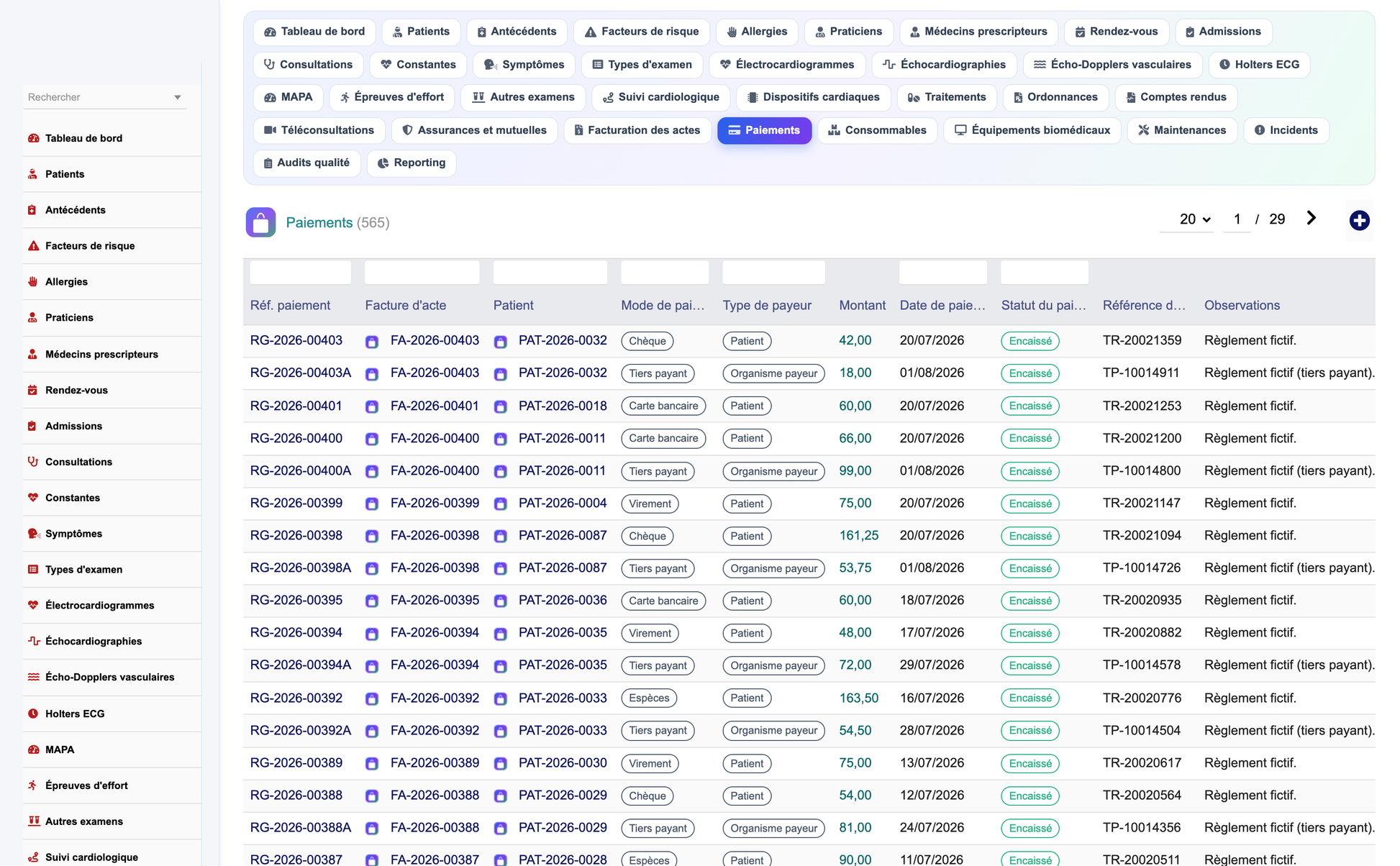Click the Encaissé status in RG-2026-00389 row
This screenshot has width=1400, height=866.
click(x=1029, y=763)
